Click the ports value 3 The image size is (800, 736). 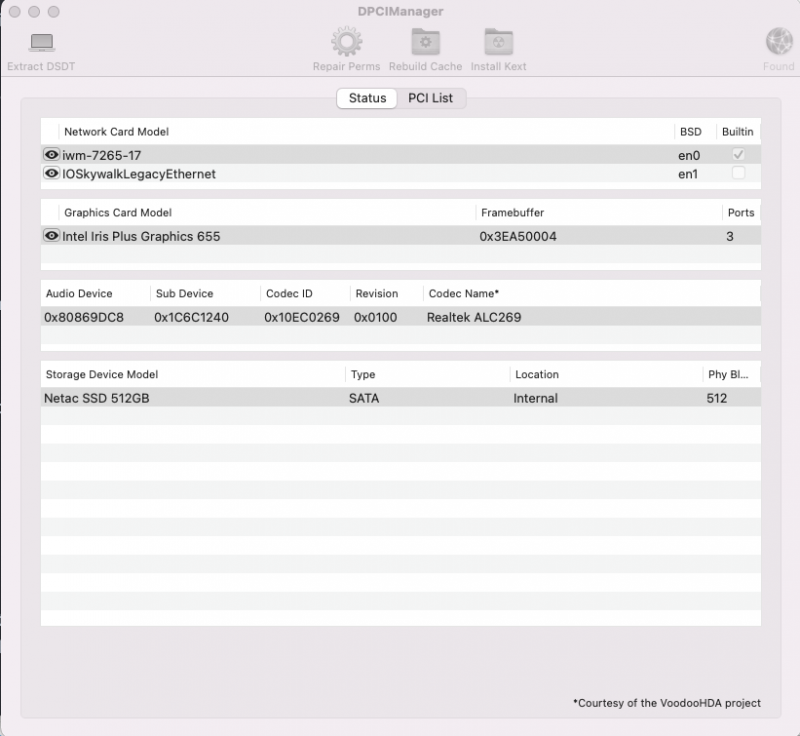point(730,236)
